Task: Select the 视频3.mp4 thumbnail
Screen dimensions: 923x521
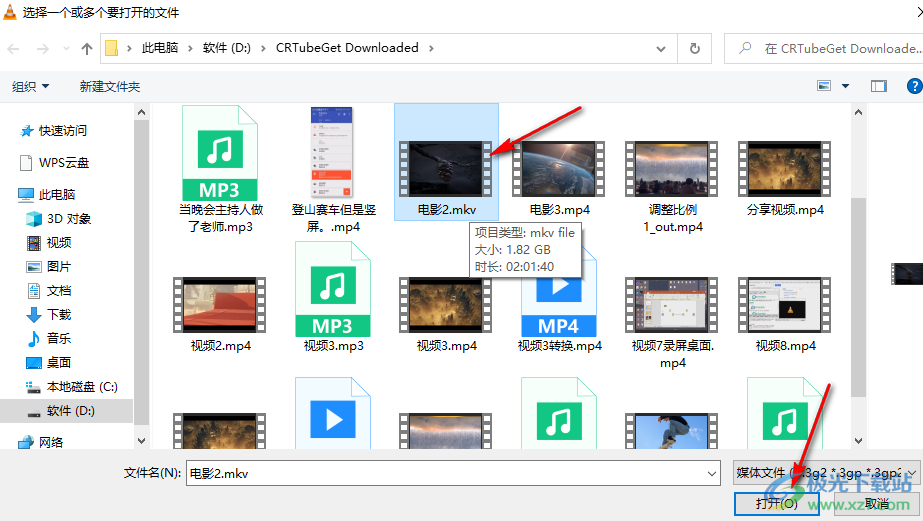Action: (x=446, y=305)
